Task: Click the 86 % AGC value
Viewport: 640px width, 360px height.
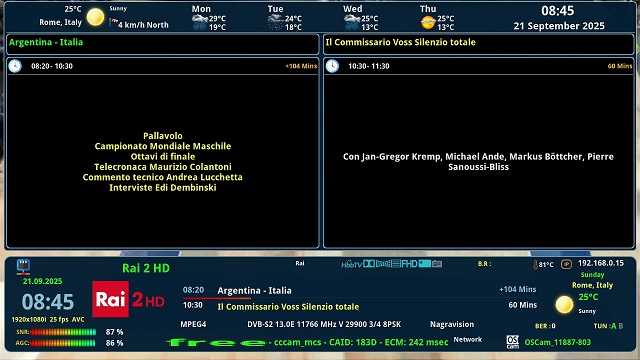Action: [114, 343]
